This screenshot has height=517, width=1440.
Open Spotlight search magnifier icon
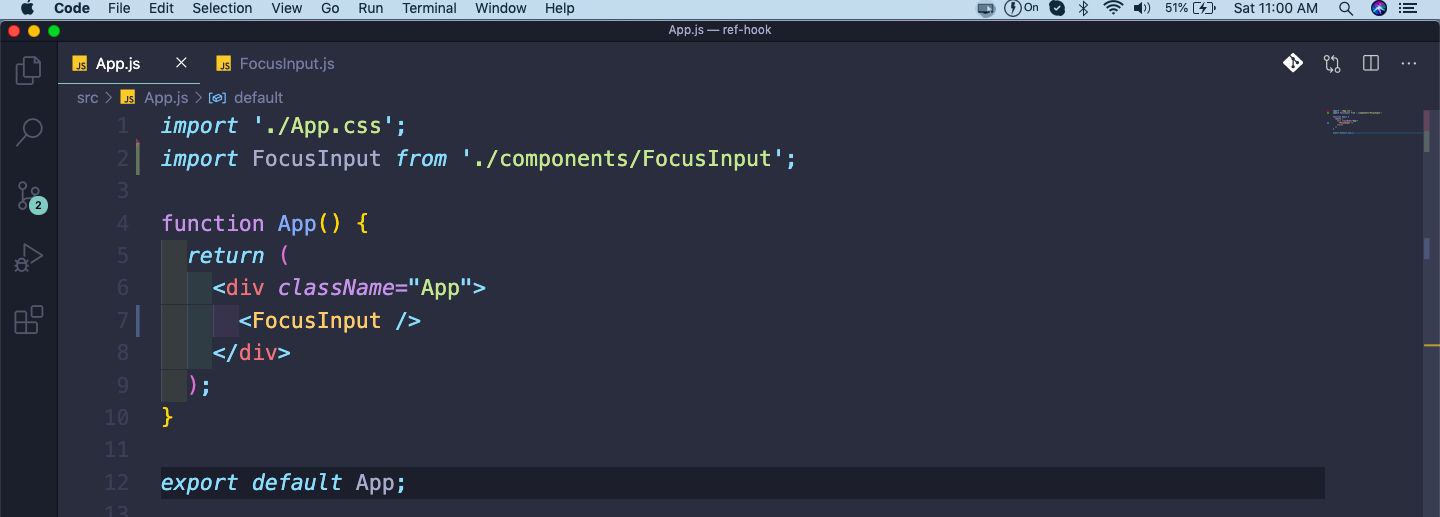pyautogui.click(x=1346, y=8)
